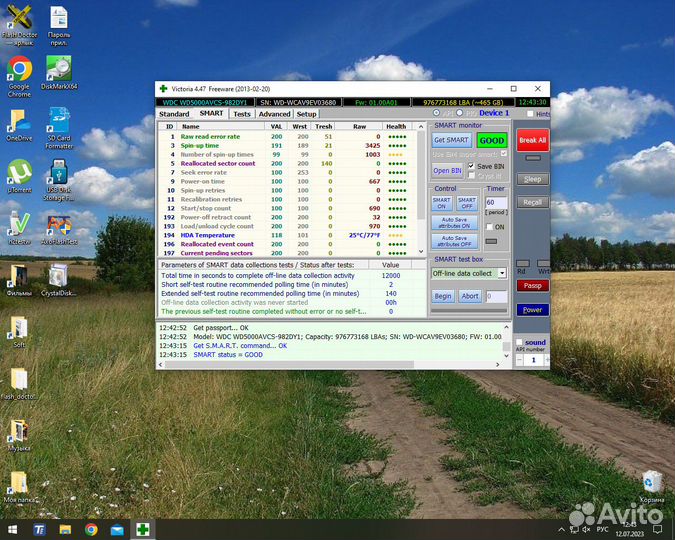This screenshot has width=675, height=540.
Task: Open the Advanced tab
Action: pyautogui.click(x=275, y=114)
